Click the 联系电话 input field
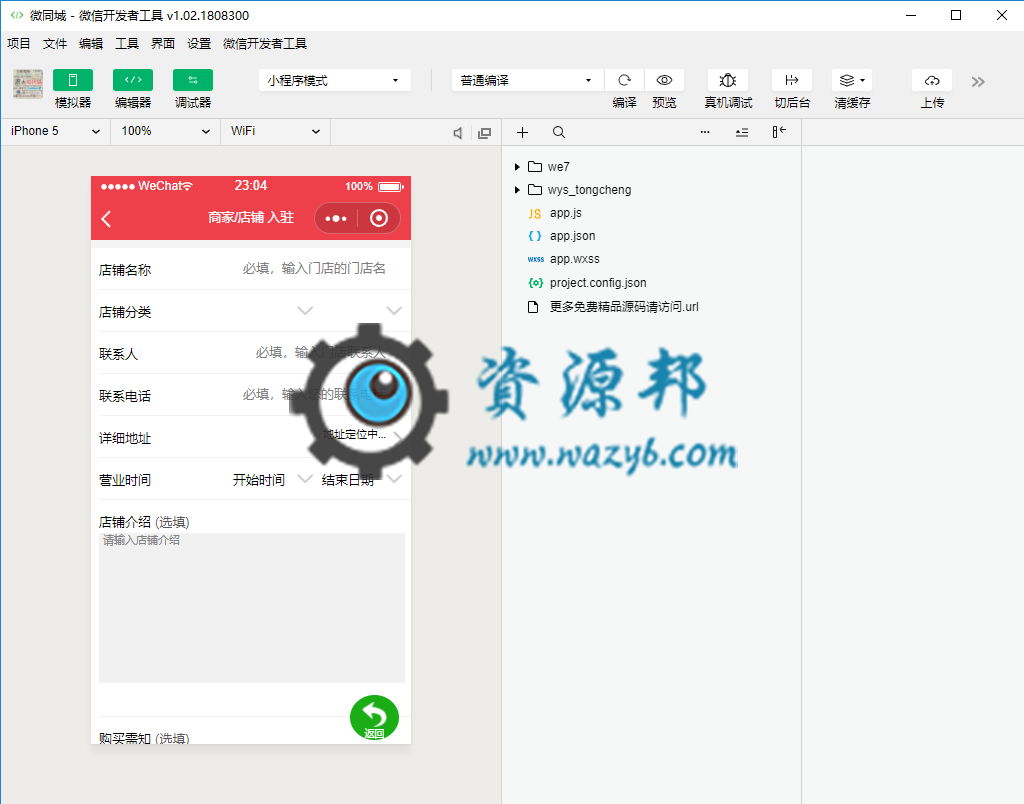Viewport: 1024px width, 804px height. point(315,394)
